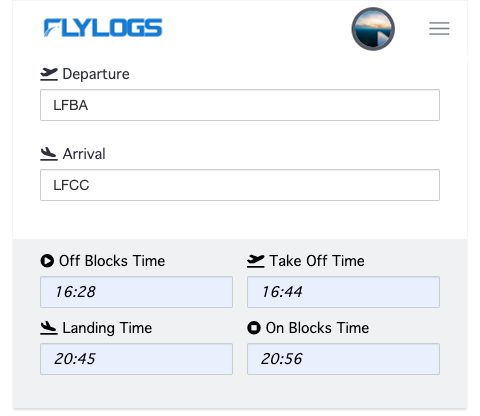Click the Landing Time plane icon
The image size is (480, 416).
(49, 328)
